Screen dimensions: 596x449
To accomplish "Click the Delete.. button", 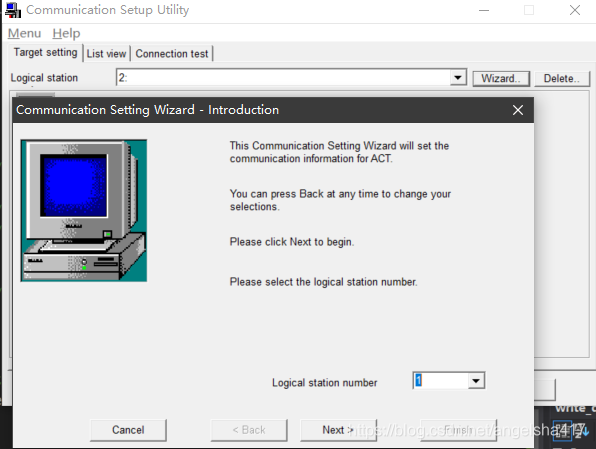I will tap(562, 79).
